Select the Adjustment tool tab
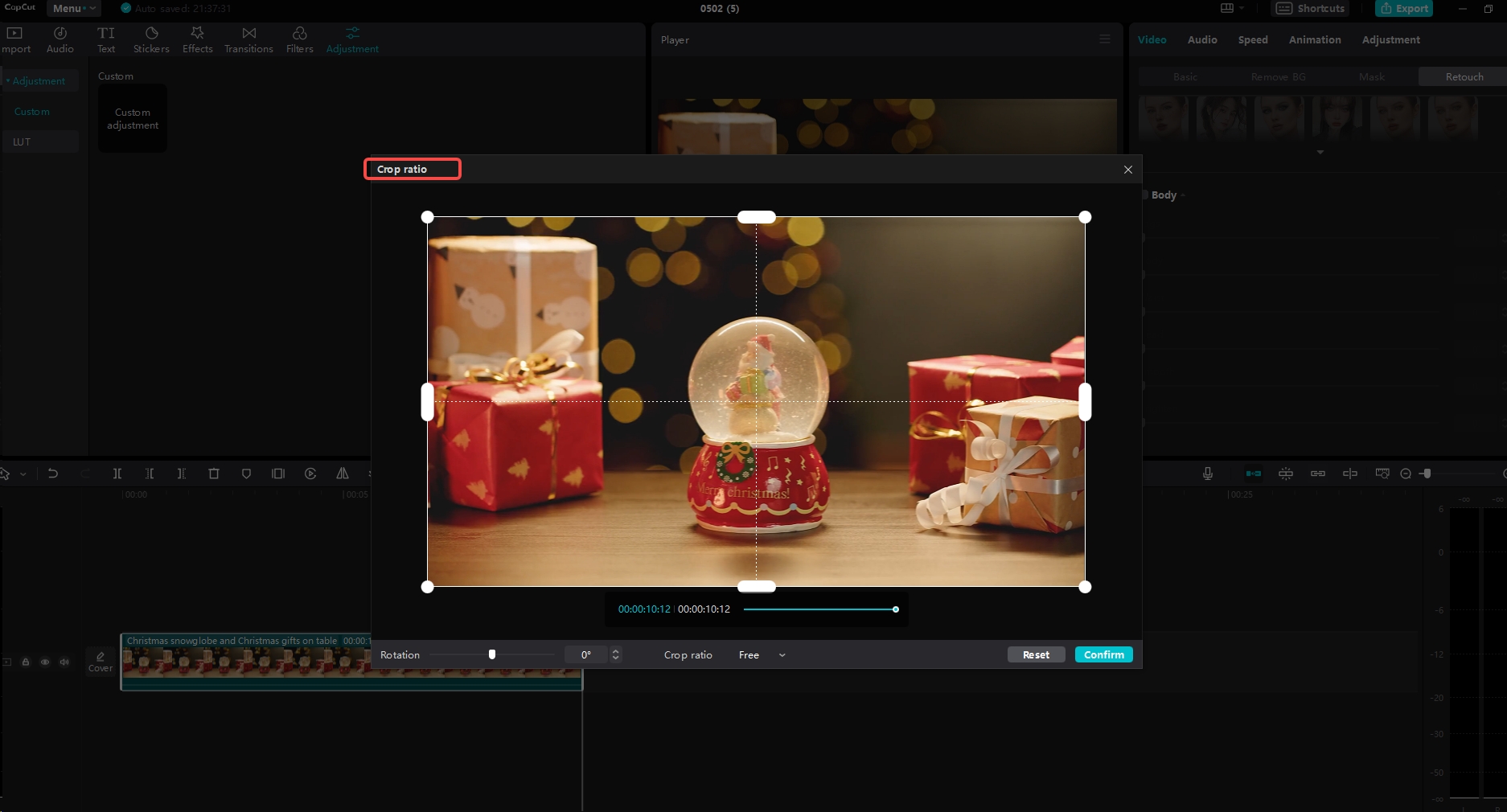 pyautogui.click(x=352, y=39)
